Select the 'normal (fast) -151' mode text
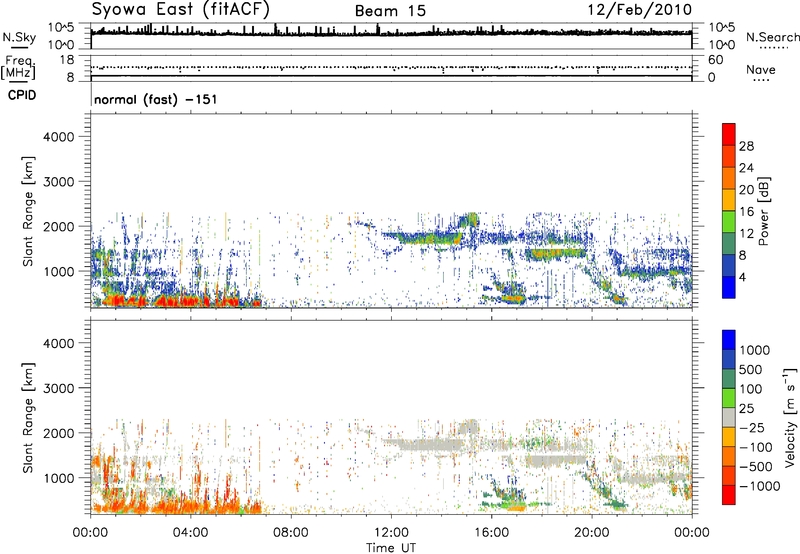 (156, 99)
